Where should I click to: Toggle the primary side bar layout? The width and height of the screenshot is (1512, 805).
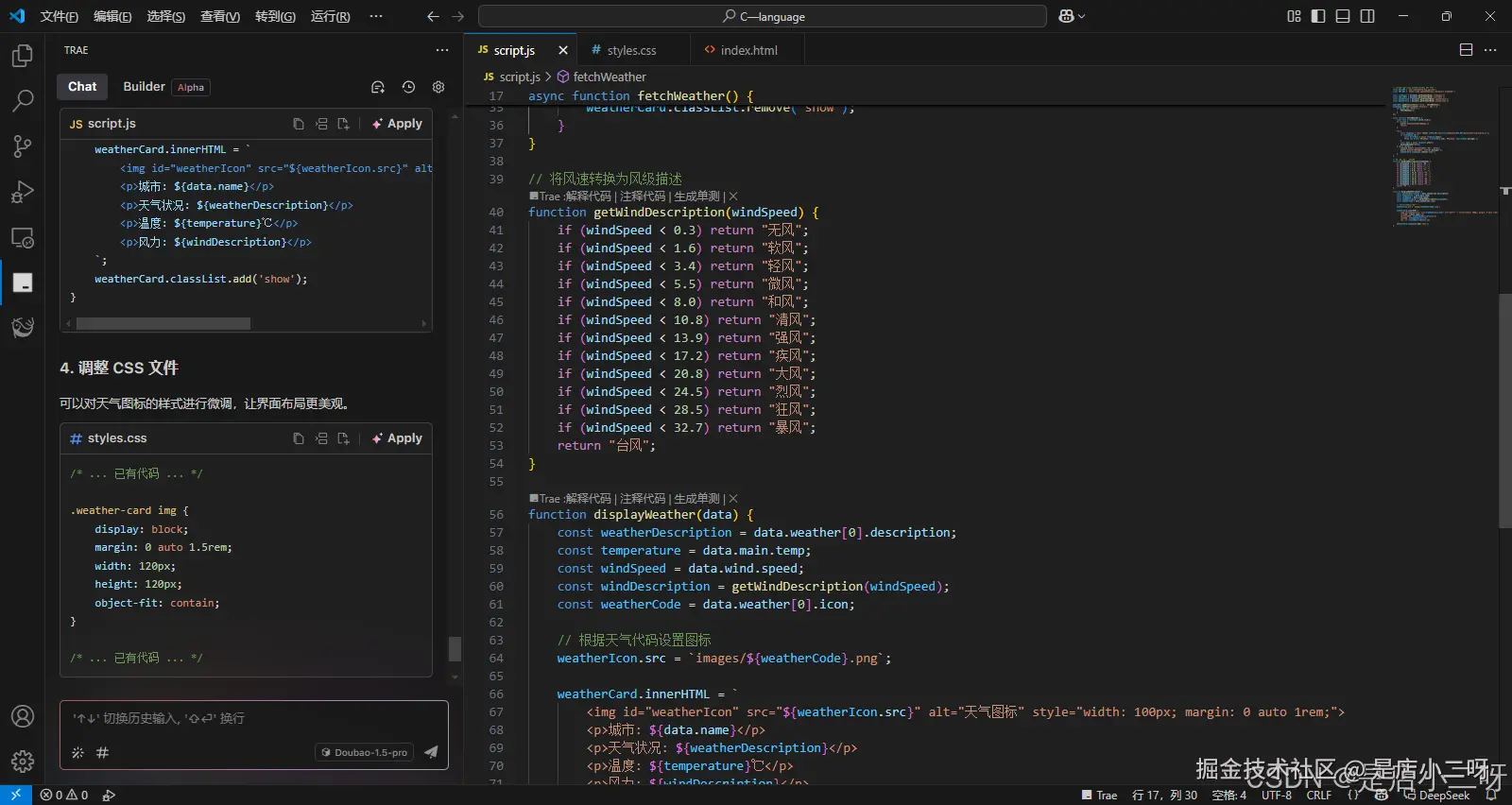pos(1318,16)
